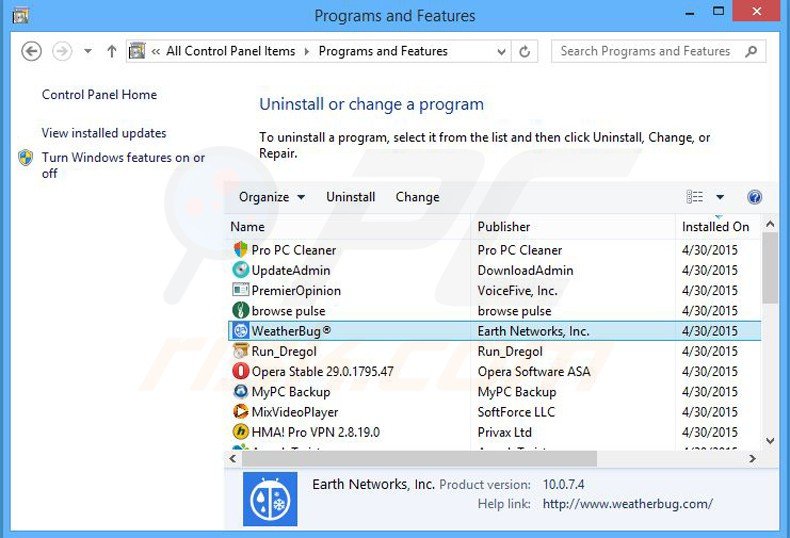Click Programs and Features breadcrumb
This screenshot has height=538, width=790.
click(x=383, y=51)
